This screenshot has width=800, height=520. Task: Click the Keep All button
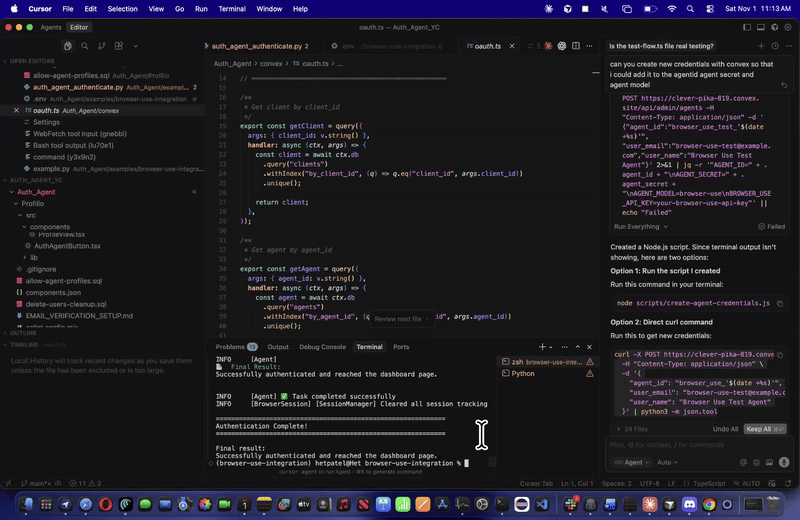pyautogui.click(x=764, y=429)
